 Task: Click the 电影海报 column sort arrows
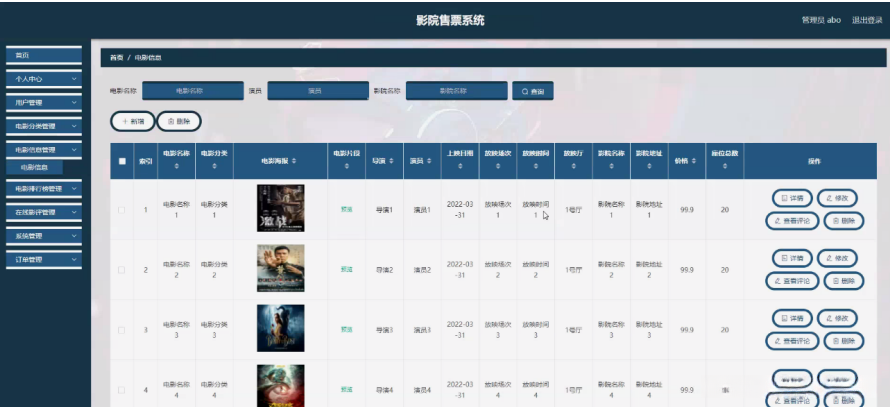pos(293,161)
